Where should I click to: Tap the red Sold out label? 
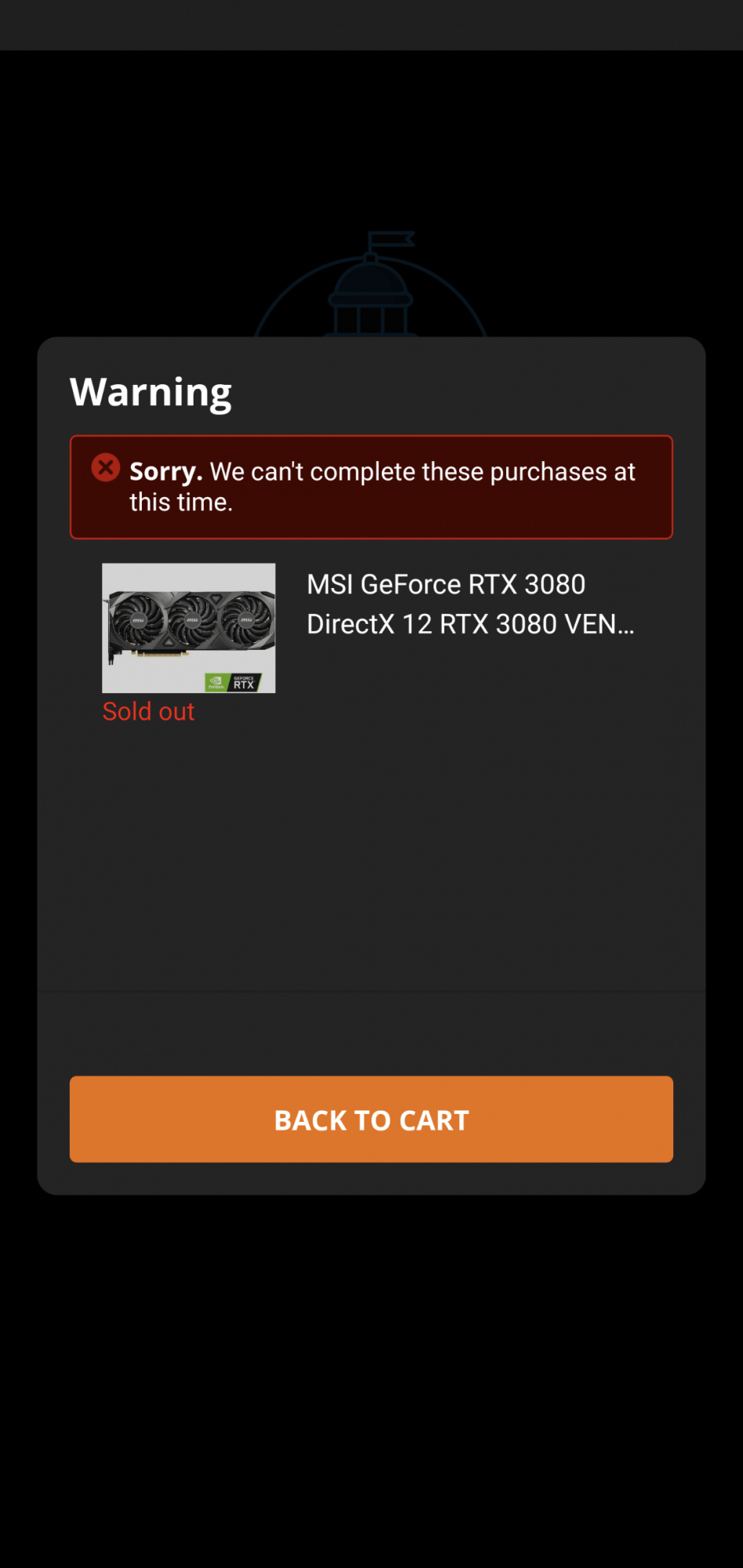pos(148,711)
